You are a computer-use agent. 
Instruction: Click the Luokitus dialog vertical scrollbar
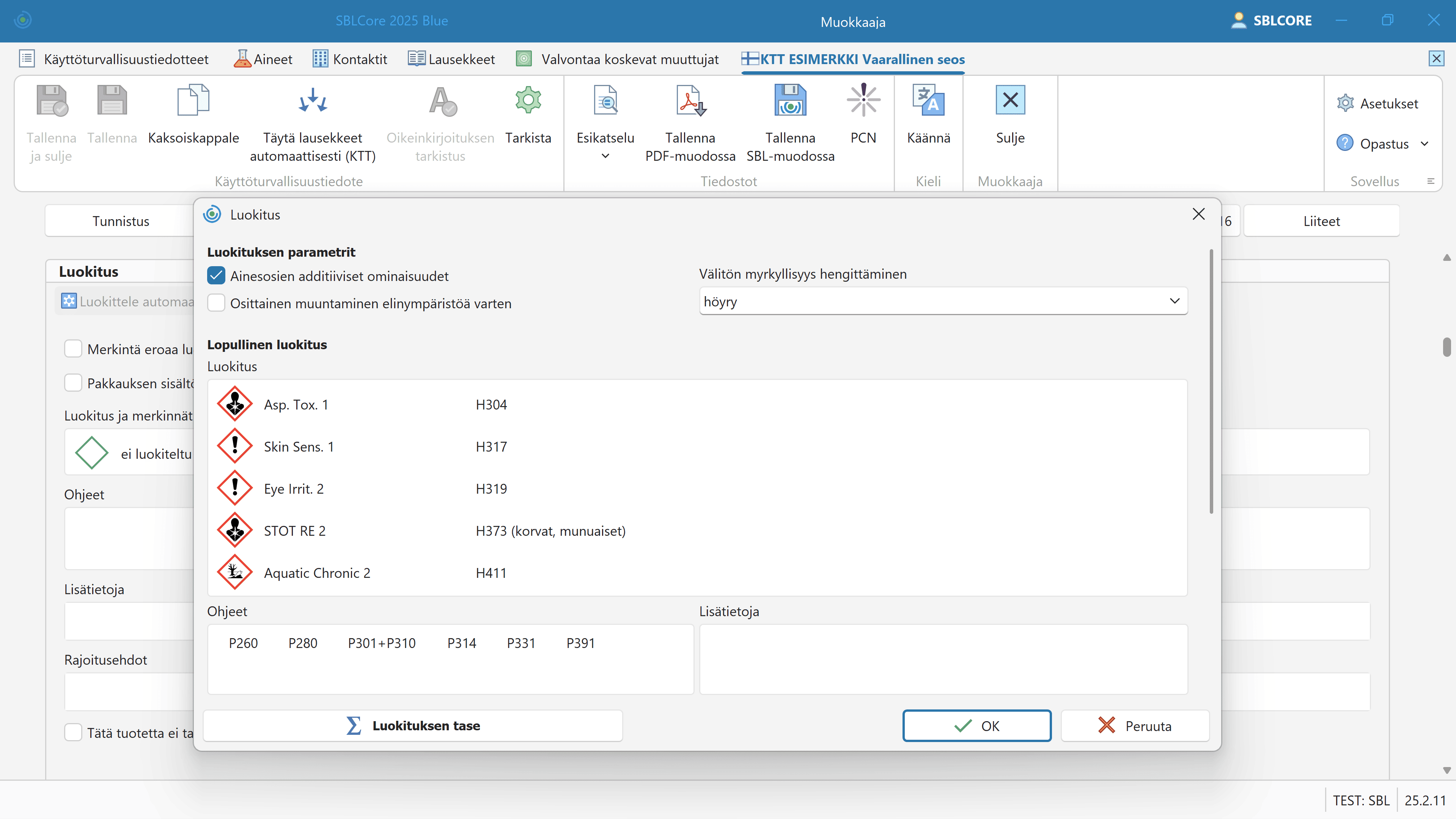1211,381
